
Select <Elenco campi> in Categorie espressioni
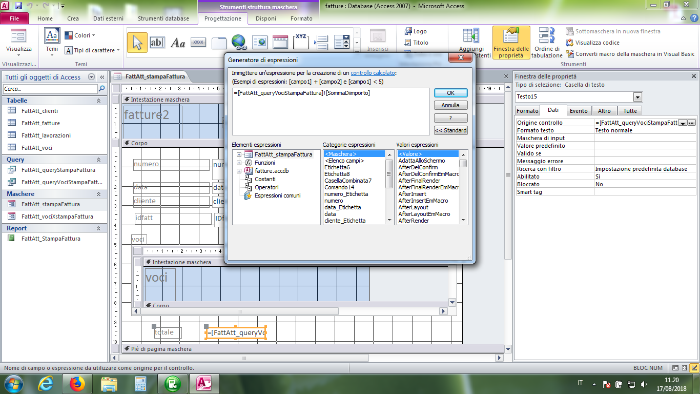click(x=344, y=161)
